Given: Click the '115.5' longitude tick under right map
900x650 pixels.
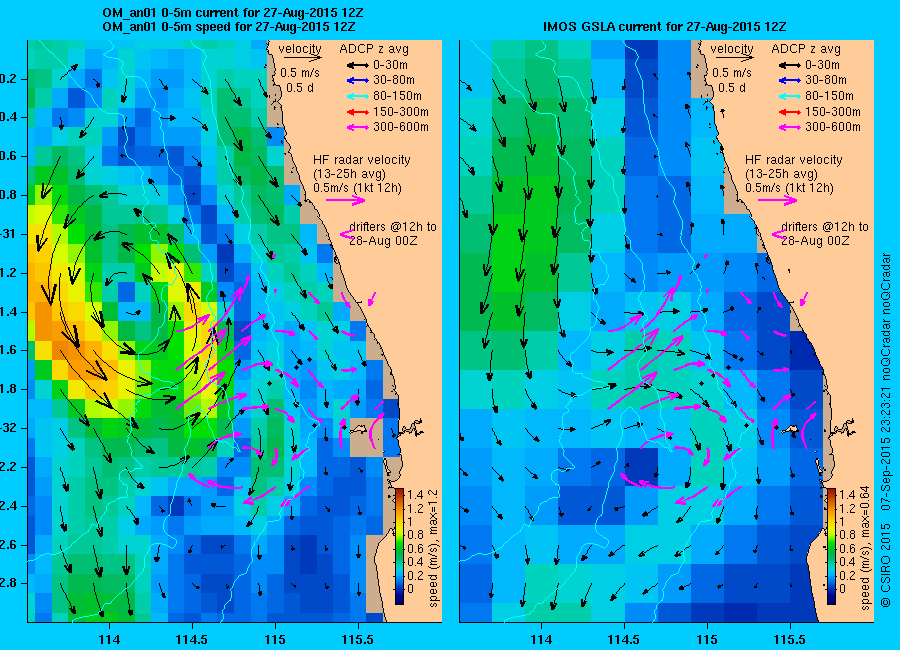Looking at the screenshot, I should pos(790,639).
